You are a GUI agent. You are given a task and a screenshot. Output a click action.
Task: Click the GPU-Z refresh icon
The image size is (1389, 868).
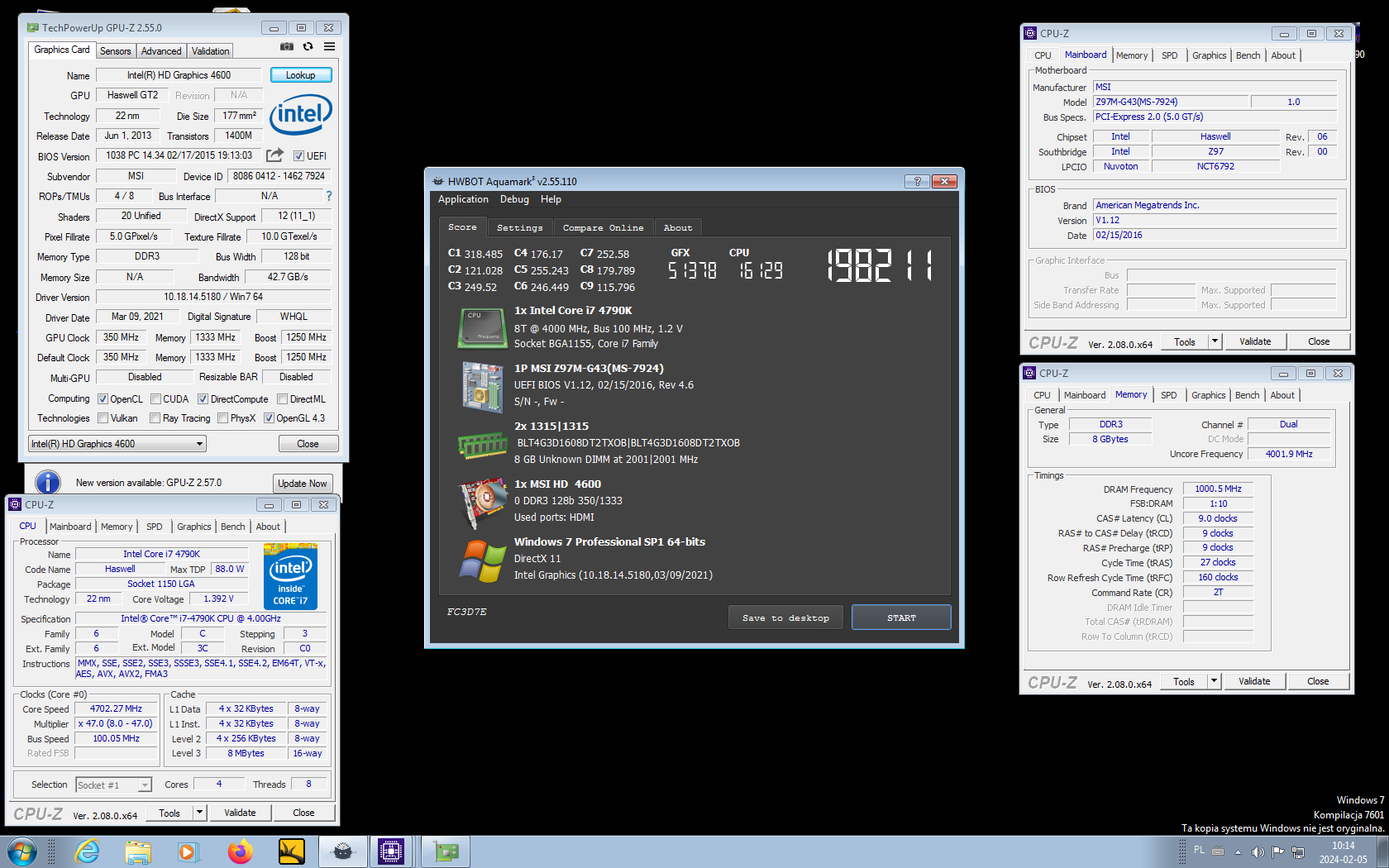308,47
